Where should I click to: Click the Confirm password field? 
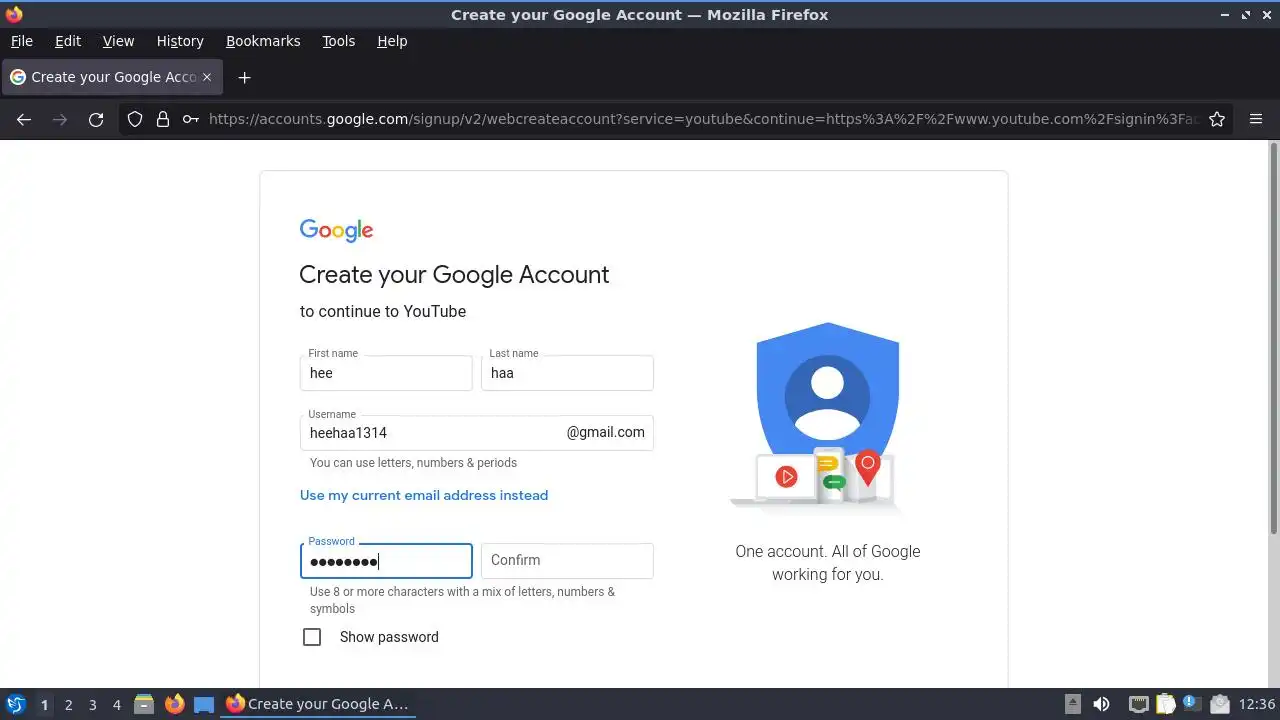[567, 561]
